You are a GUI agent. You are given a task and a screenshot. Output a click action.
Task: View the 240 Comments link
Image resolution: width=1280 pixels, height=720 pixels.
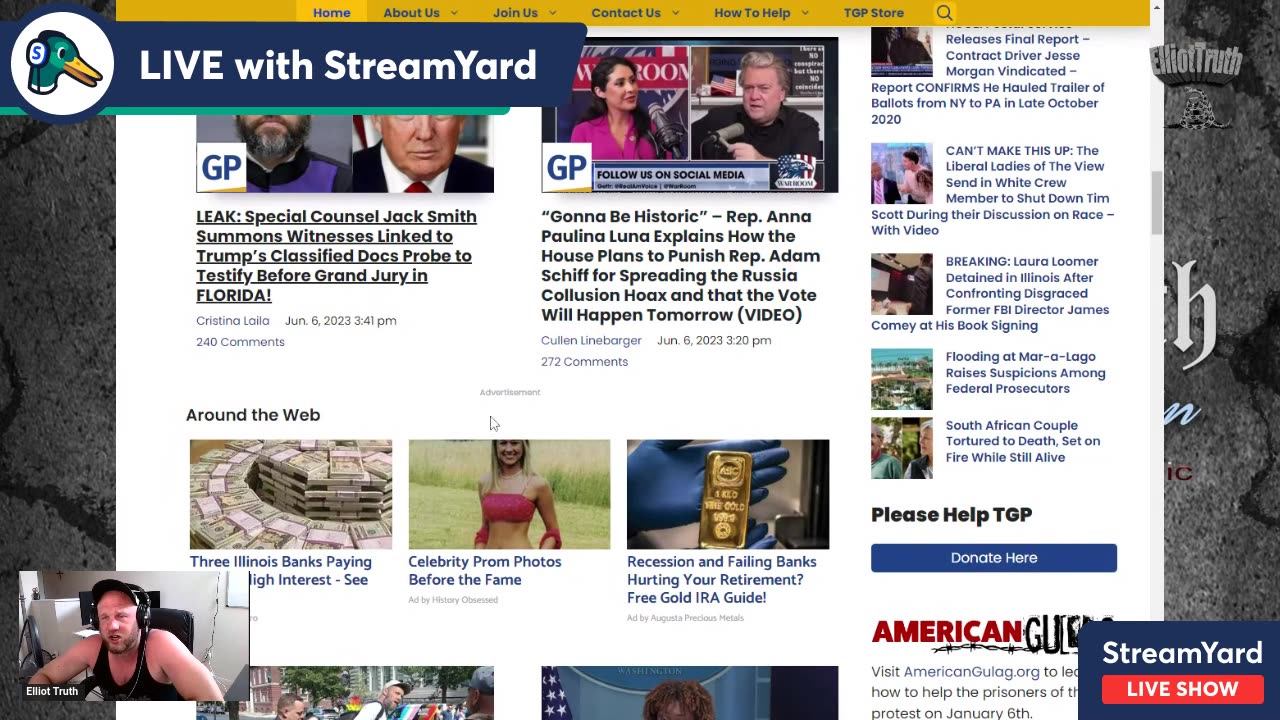[240, 342]
